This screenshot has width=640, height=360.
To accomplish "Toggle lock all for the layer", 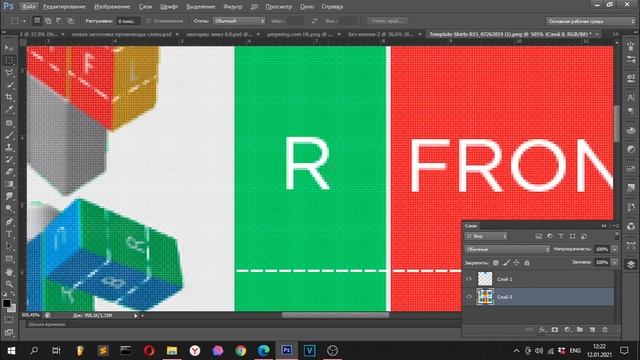I will (527, 263).
